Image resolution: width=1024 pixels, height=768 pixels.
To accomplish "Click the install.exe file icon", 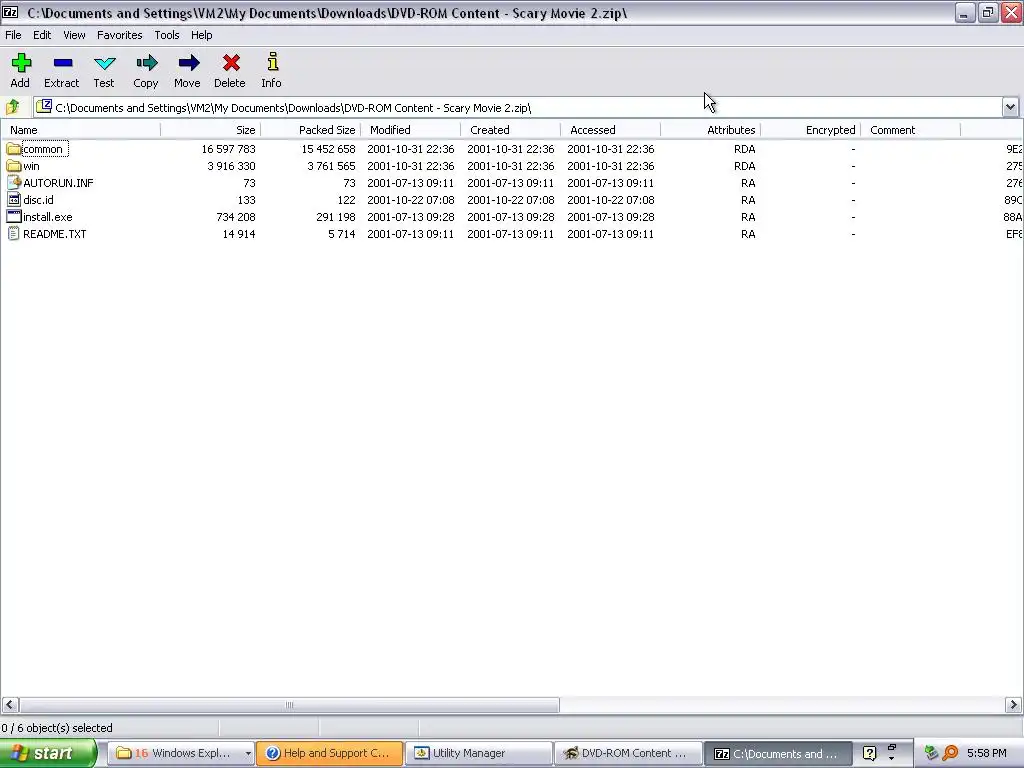I will [x=14, y=217].
